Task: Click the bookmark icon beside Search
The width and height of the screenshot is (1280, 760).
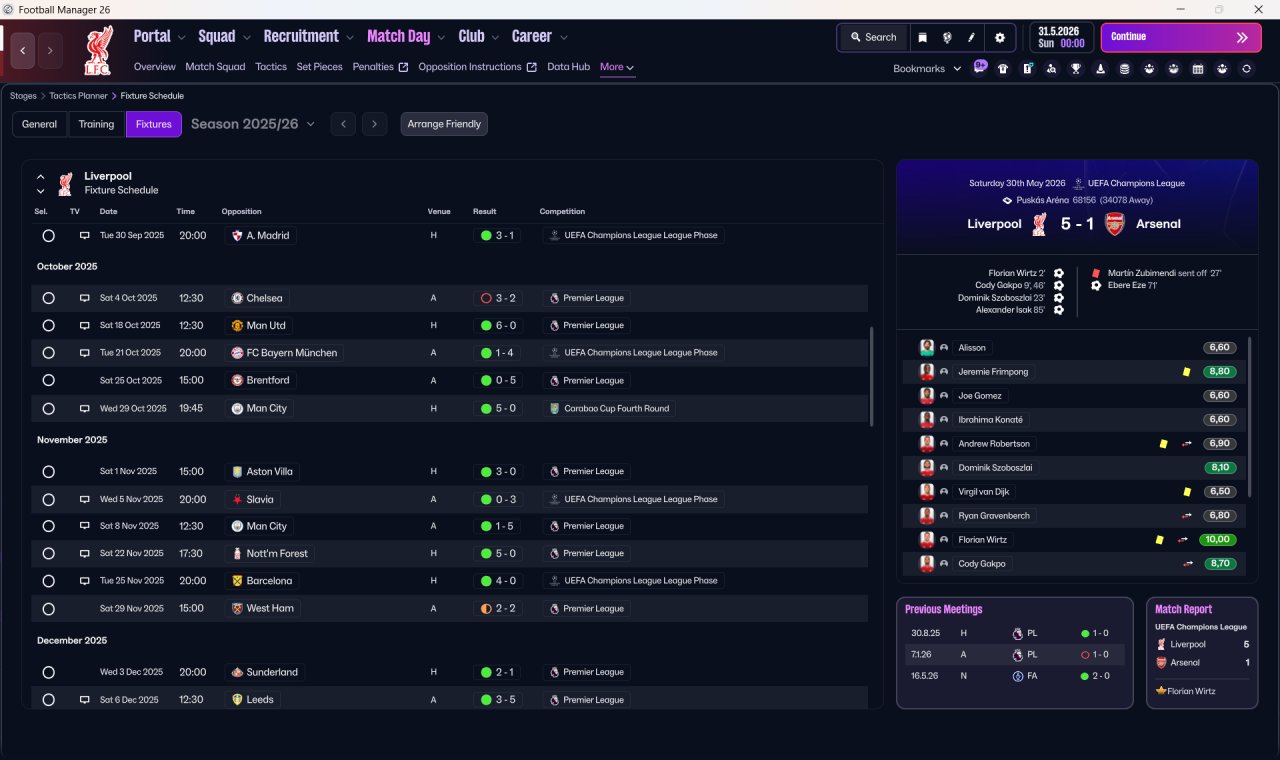Action: click(x=922, y=37)
